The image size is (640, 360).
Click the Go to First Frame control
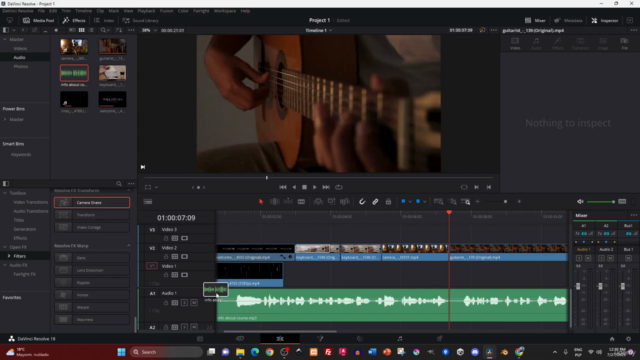(283, 187)
